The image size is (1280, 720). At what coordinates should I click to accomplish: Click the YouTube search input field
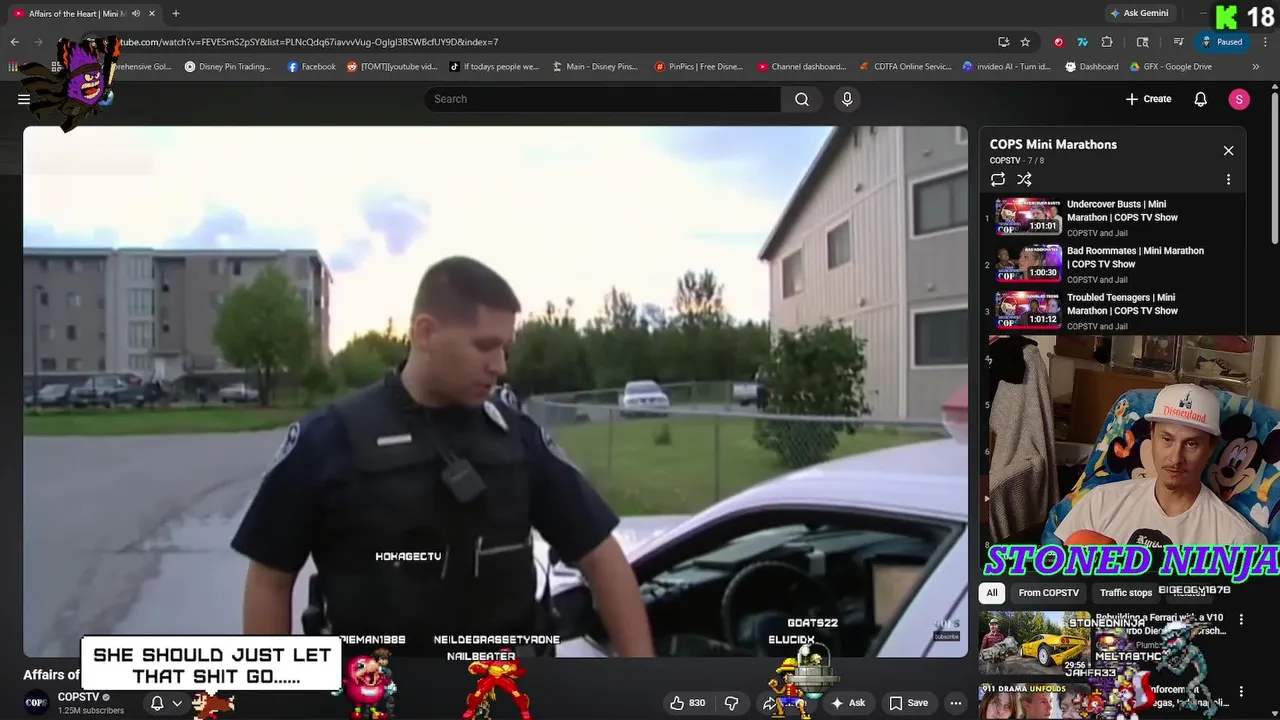(603, 99)
